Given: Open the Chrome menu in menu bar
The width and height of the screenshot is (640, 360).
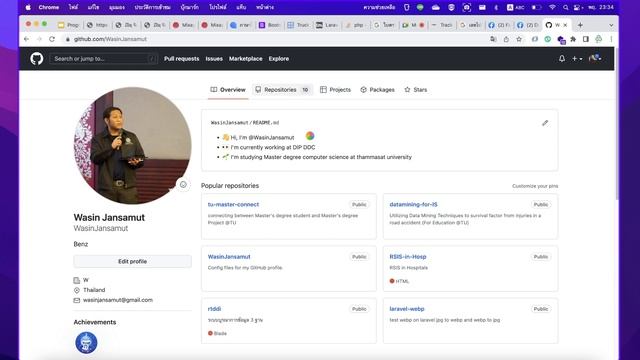Looking at the screenshot, I should point(49,7).
